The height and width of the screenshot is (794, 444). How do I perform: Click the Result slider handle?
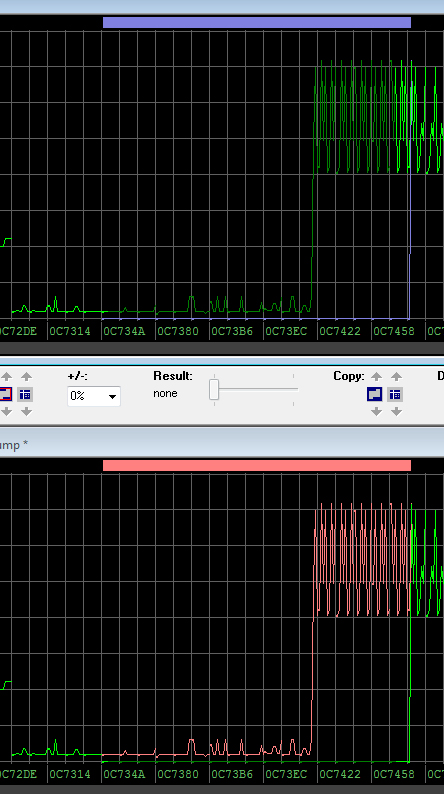214,390
